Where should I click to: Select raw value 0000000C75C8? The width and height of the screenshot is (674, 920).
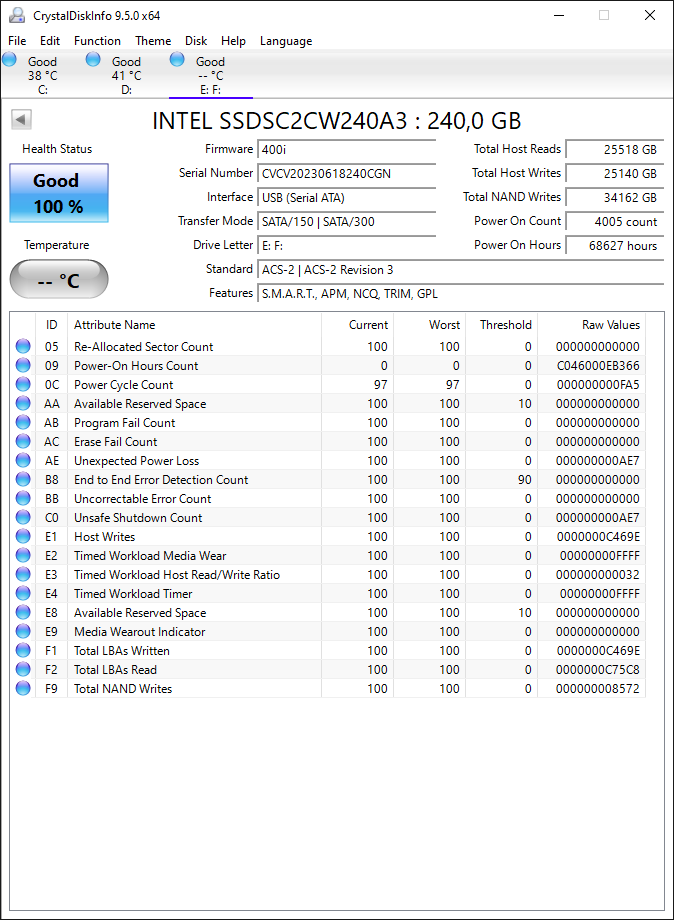point(598,669)
